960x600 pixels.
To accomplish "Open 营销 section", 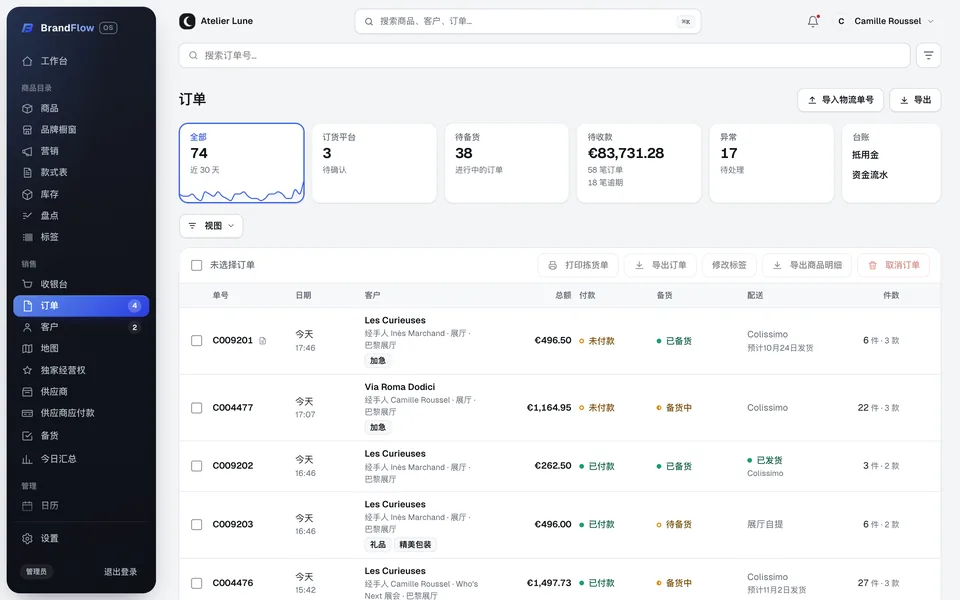I will coord(81,151).
